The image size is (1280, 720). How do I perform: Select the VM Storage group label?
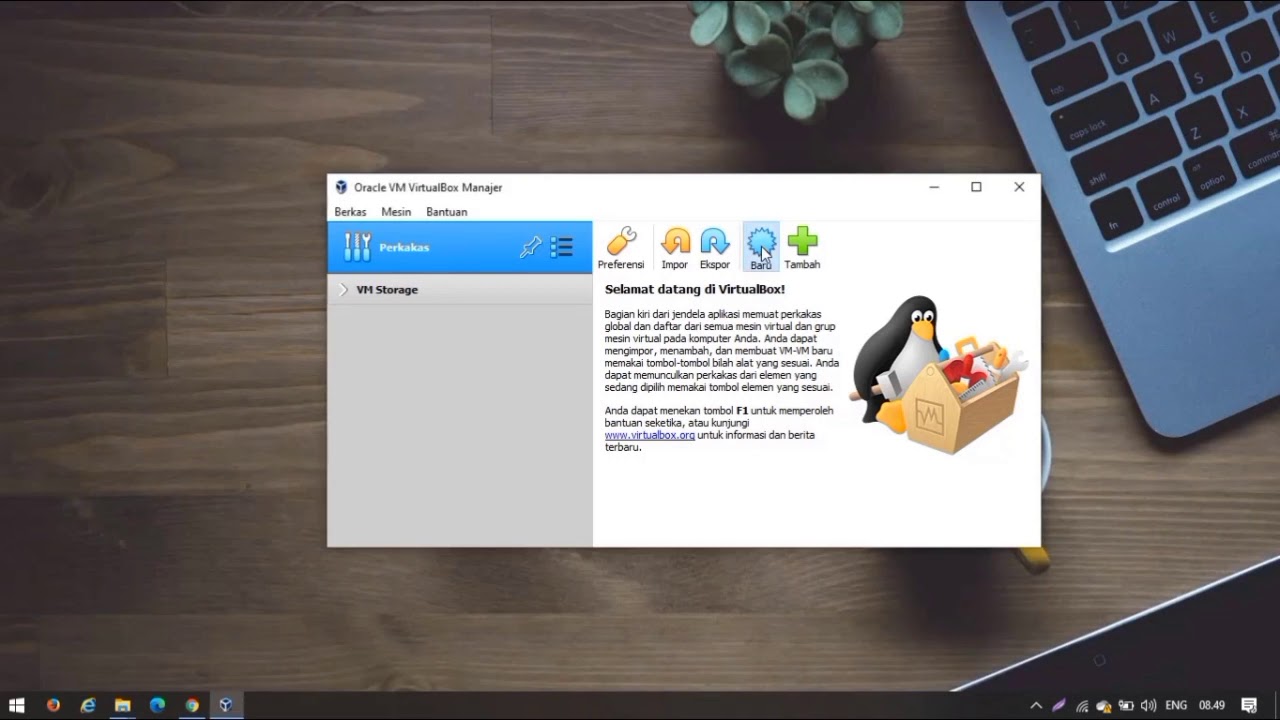pos(387,290)
